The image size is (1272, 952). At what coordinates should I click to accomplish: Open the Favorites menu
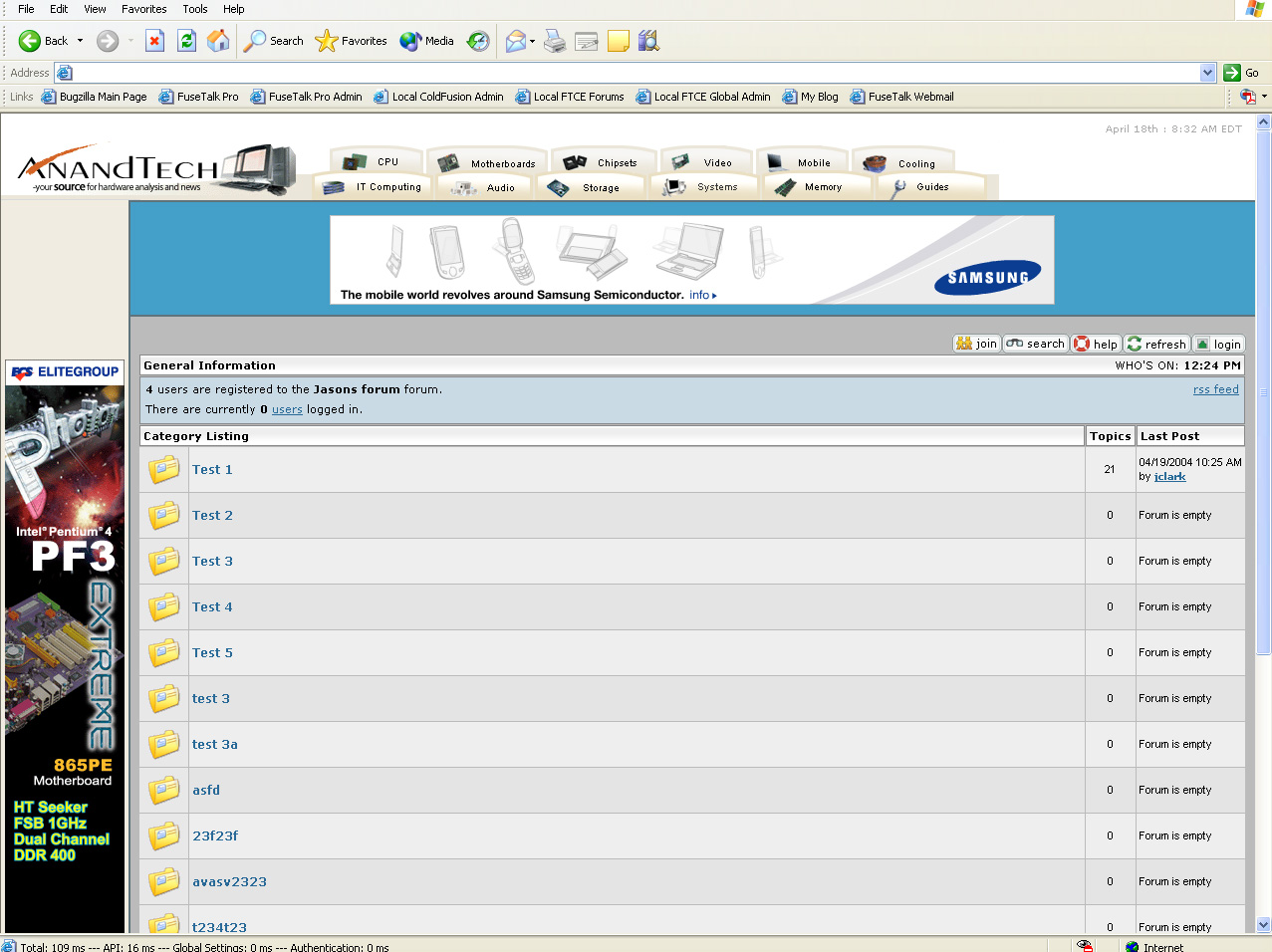coord(144,9)
